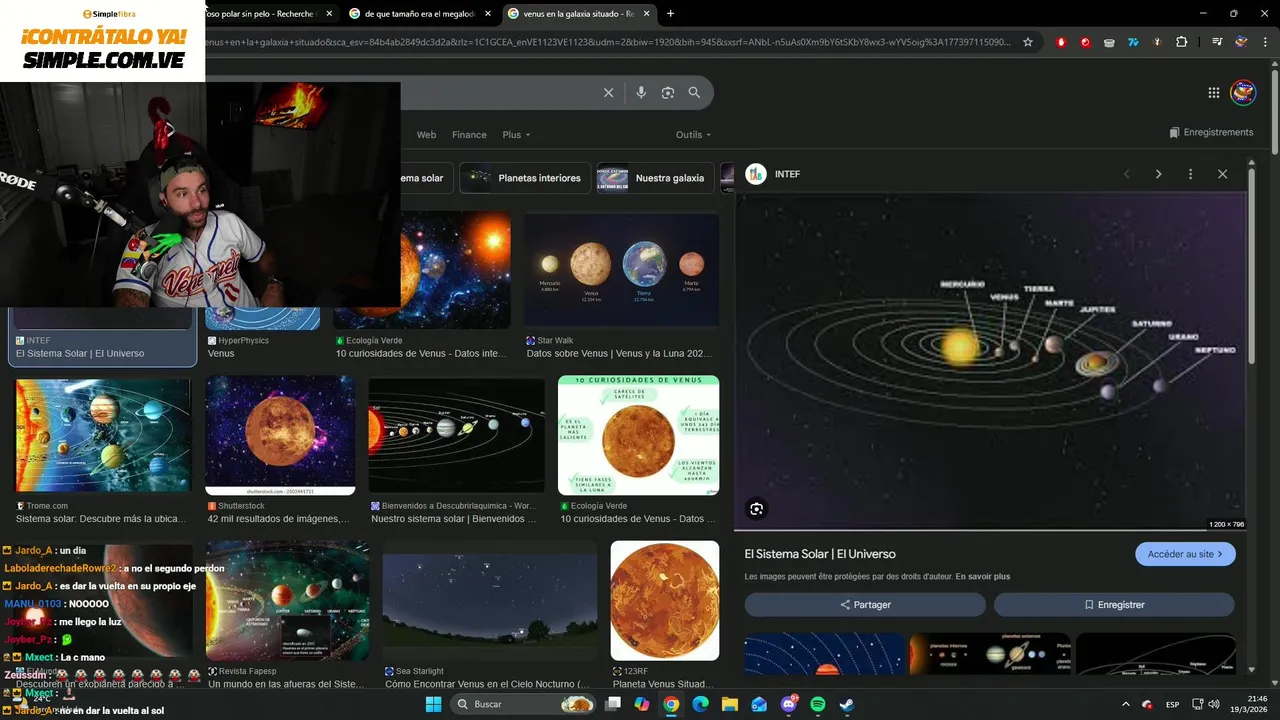Open Chrome three-dot menu
The image size is (1280, 720).
point(1265,42)
